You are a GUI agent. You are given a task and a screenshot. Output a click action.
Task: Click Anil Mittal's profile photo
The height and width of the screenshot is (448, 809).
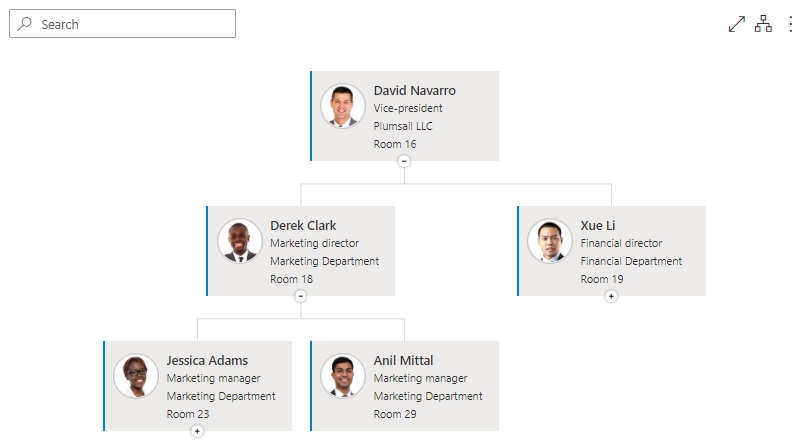coord(343,376)
